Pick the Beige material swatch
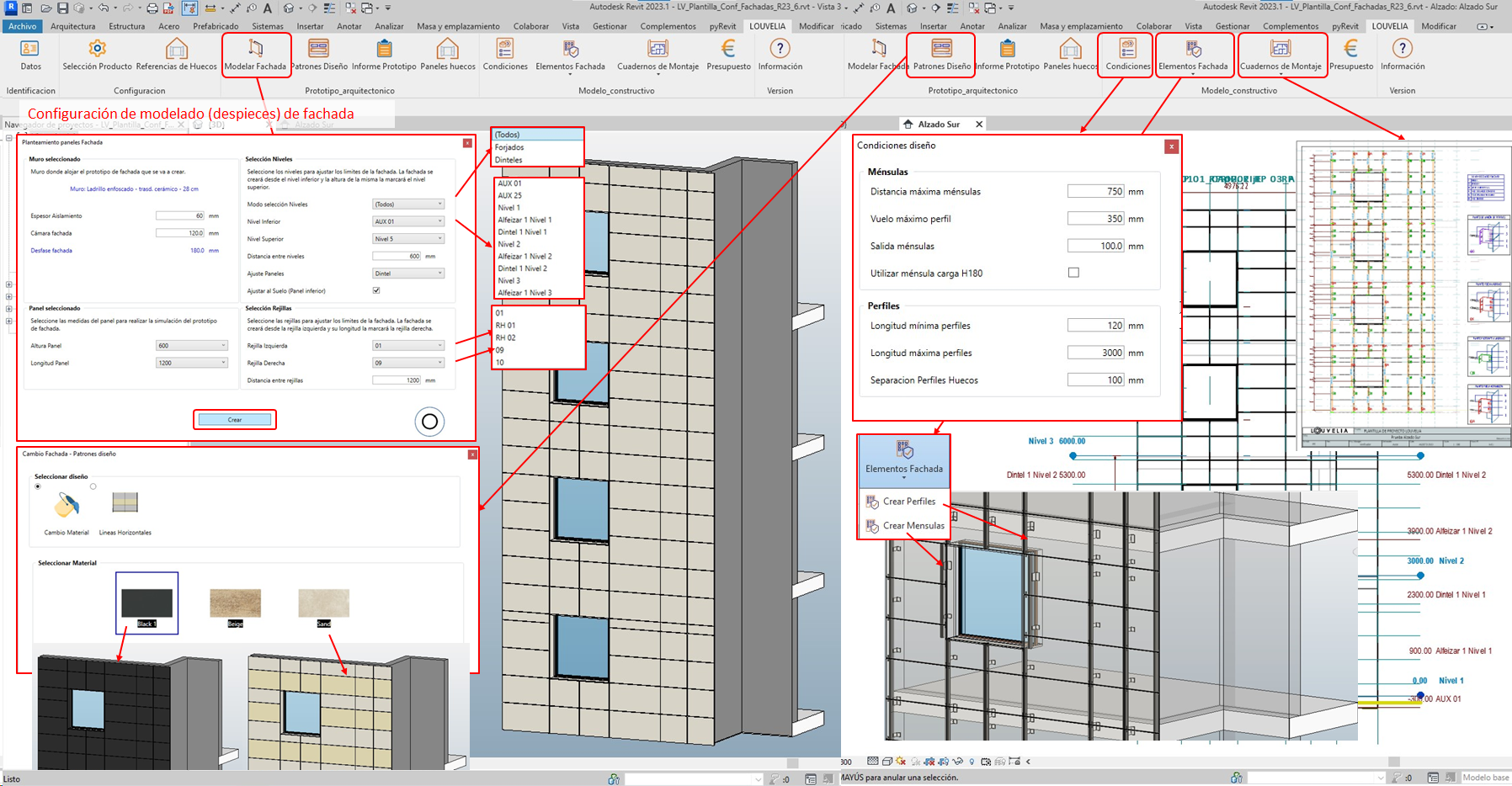The width and height of the screenshot is (1512, 786). [235, 603]
